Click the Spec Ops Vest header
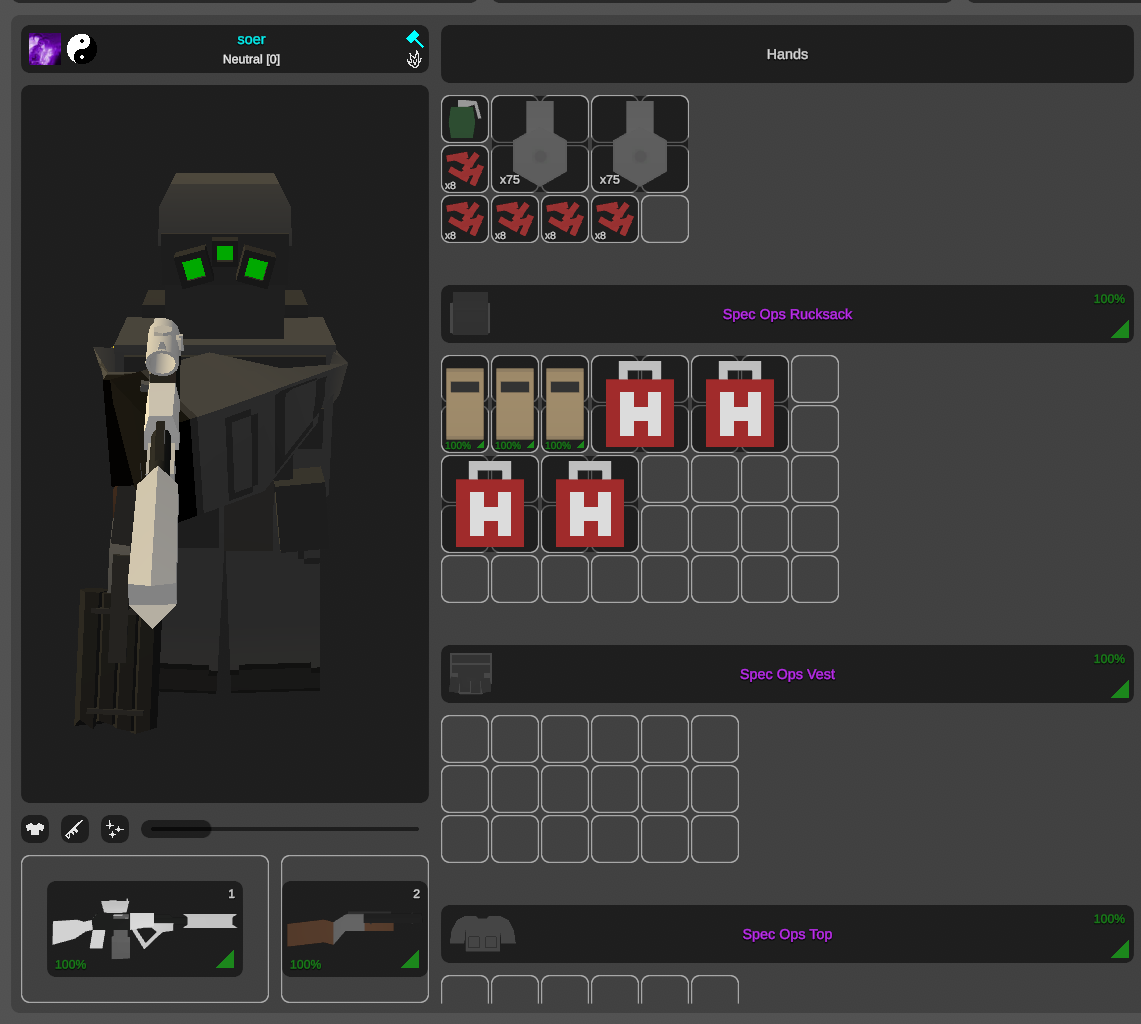This screenshot has width=1141, height=1024. click(x=787, y=674)
